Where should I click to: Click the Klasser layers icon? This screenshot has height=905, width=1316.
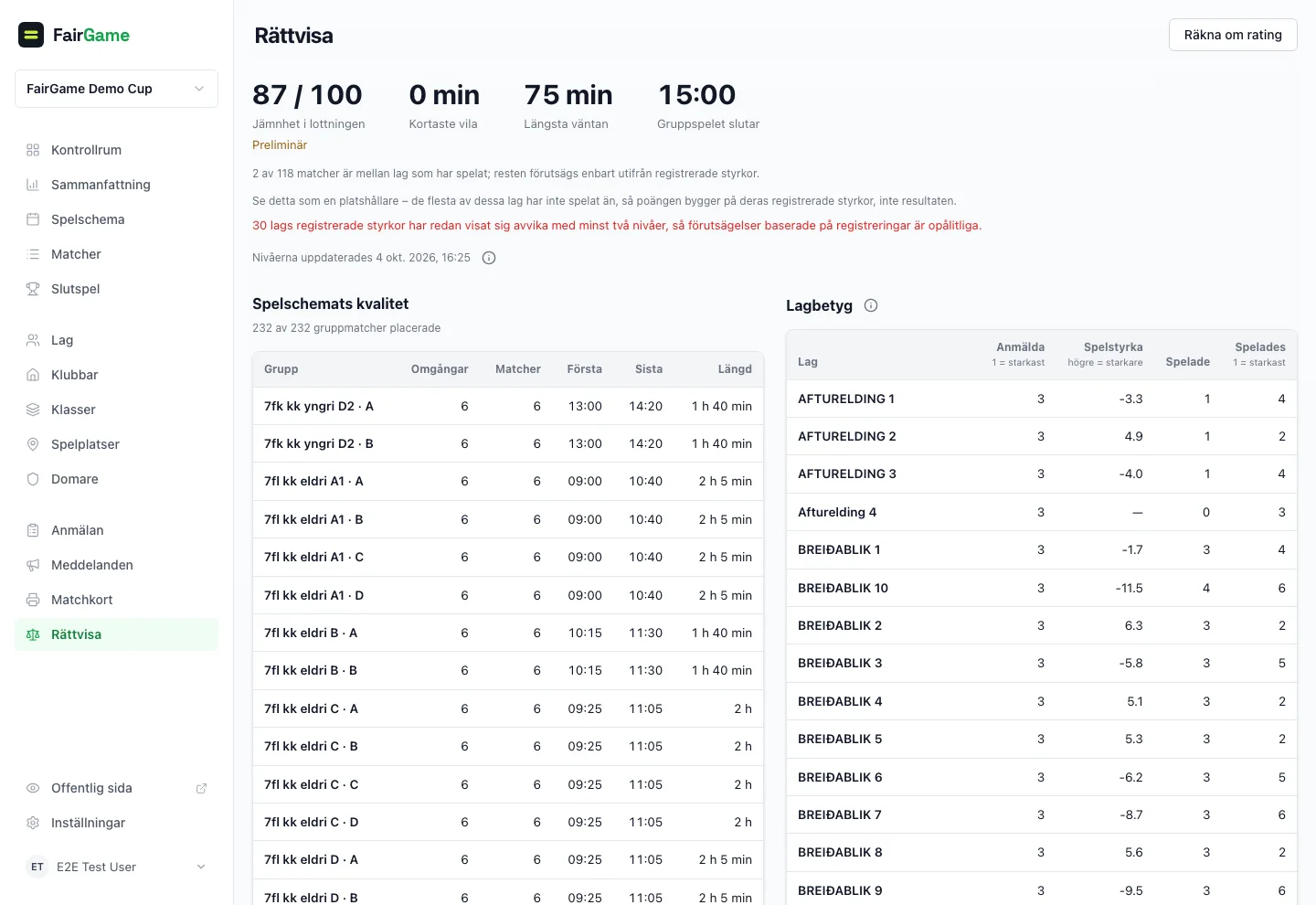pyautogui.click(x=33, y=410)
